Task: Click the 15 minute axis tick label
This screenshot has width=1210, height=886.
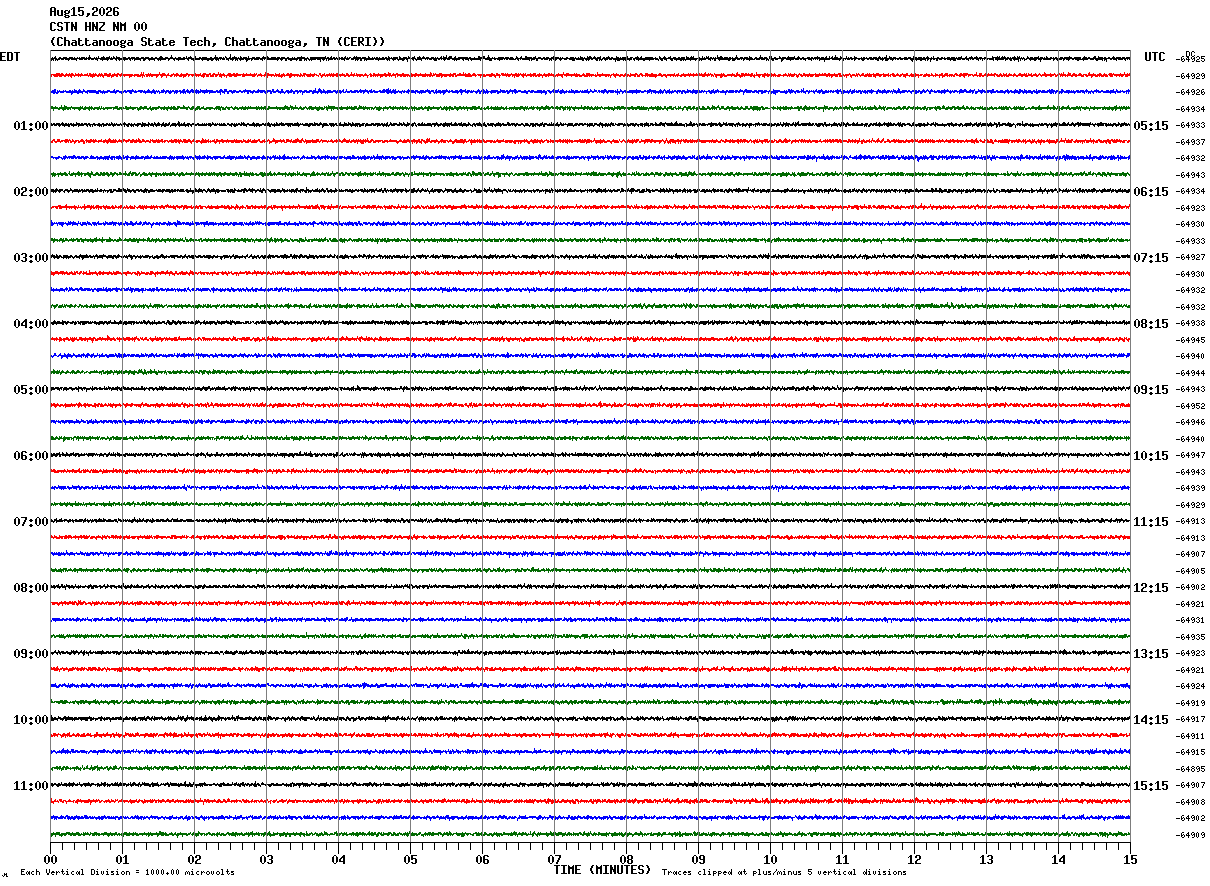Action: 1130,859
